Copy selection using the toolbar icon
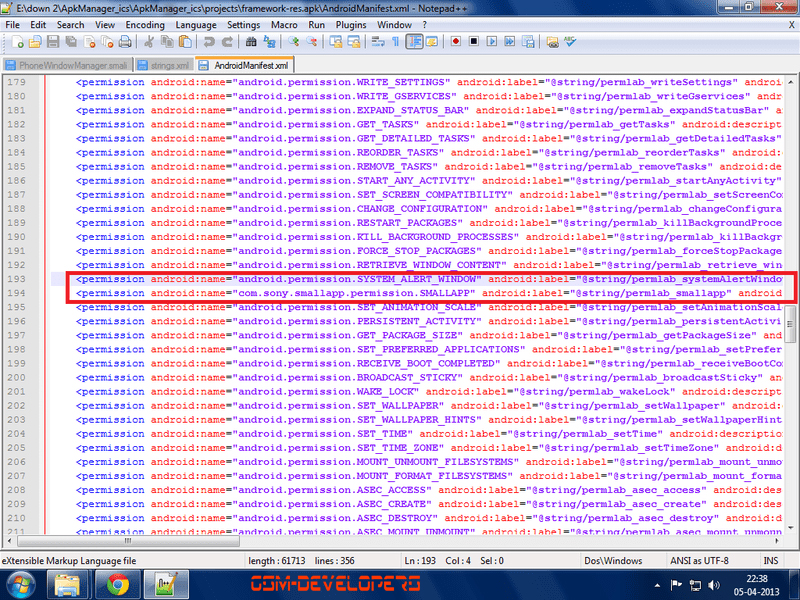The image size is (800, 600). (167, 42)
